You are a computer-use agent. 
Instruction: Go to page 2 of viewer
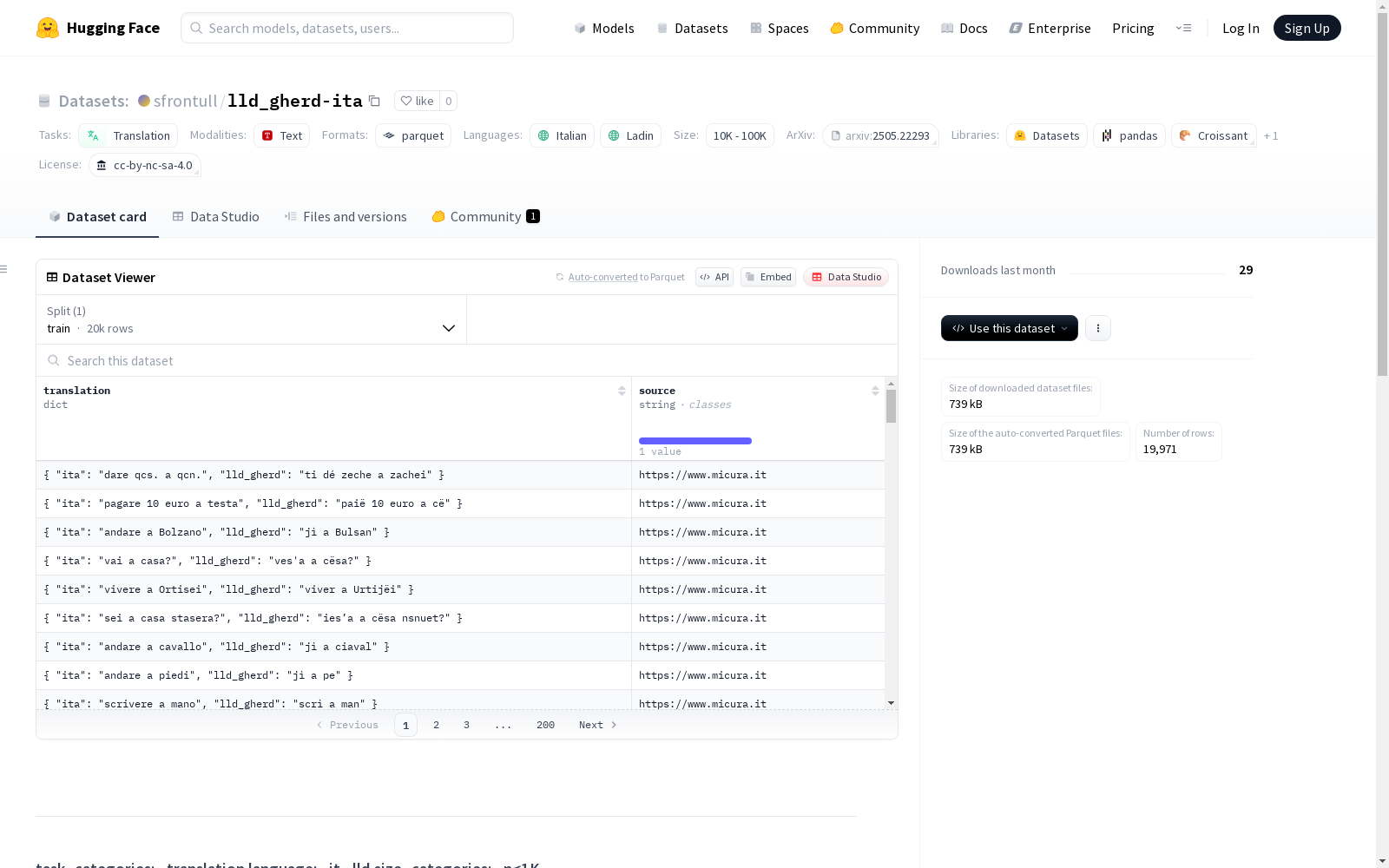[x=436, y=725]
